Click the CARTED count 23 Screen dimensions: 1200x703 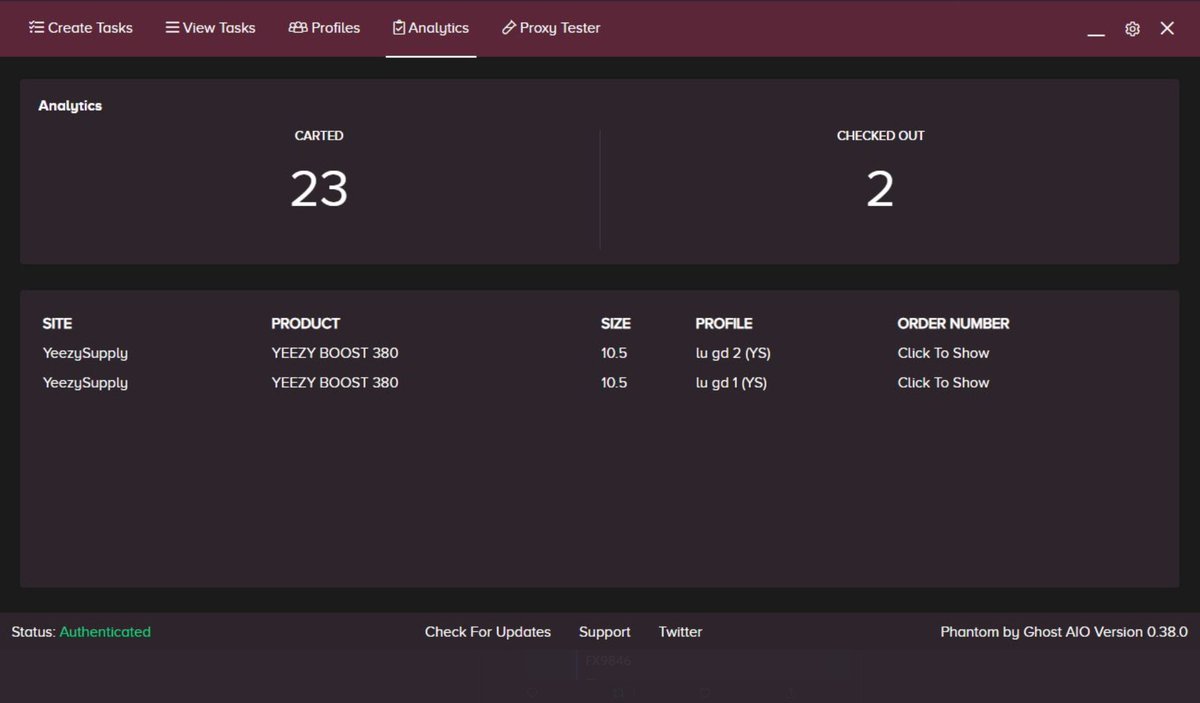pos(319,189)
